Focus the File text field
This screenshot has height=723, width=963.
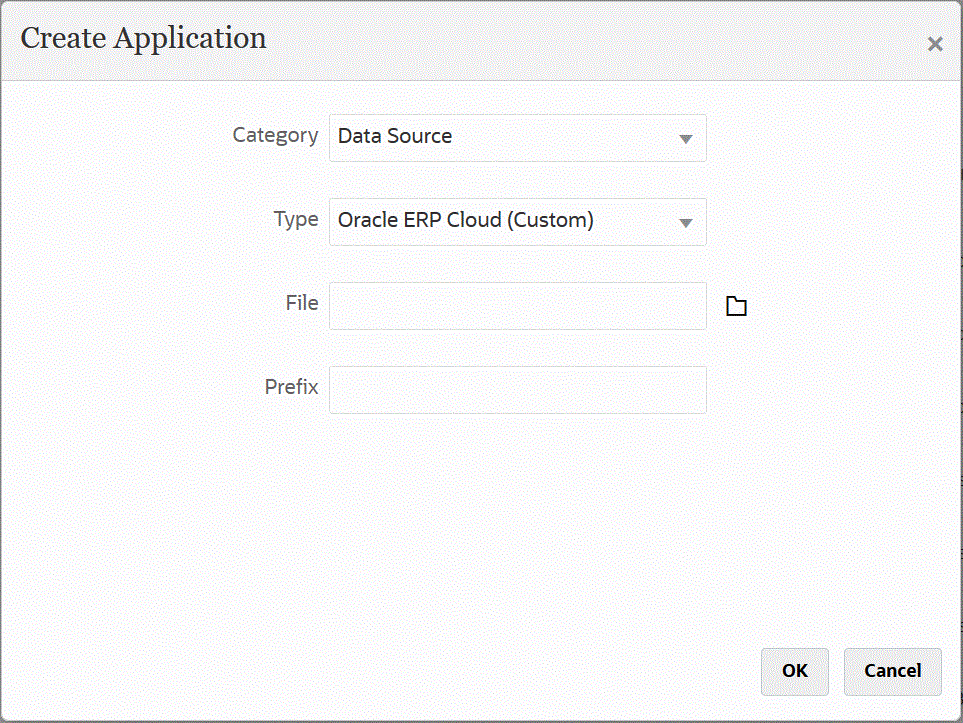point(517,306)
